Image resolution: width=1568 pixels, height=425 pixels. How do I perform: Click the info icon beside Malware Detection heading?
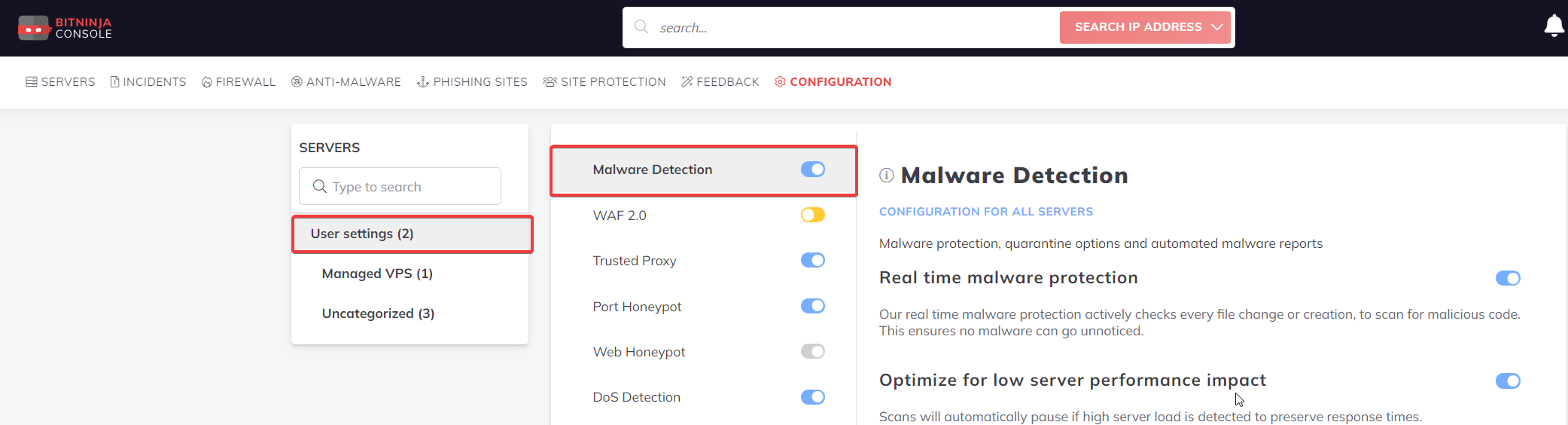coord(887,176)
